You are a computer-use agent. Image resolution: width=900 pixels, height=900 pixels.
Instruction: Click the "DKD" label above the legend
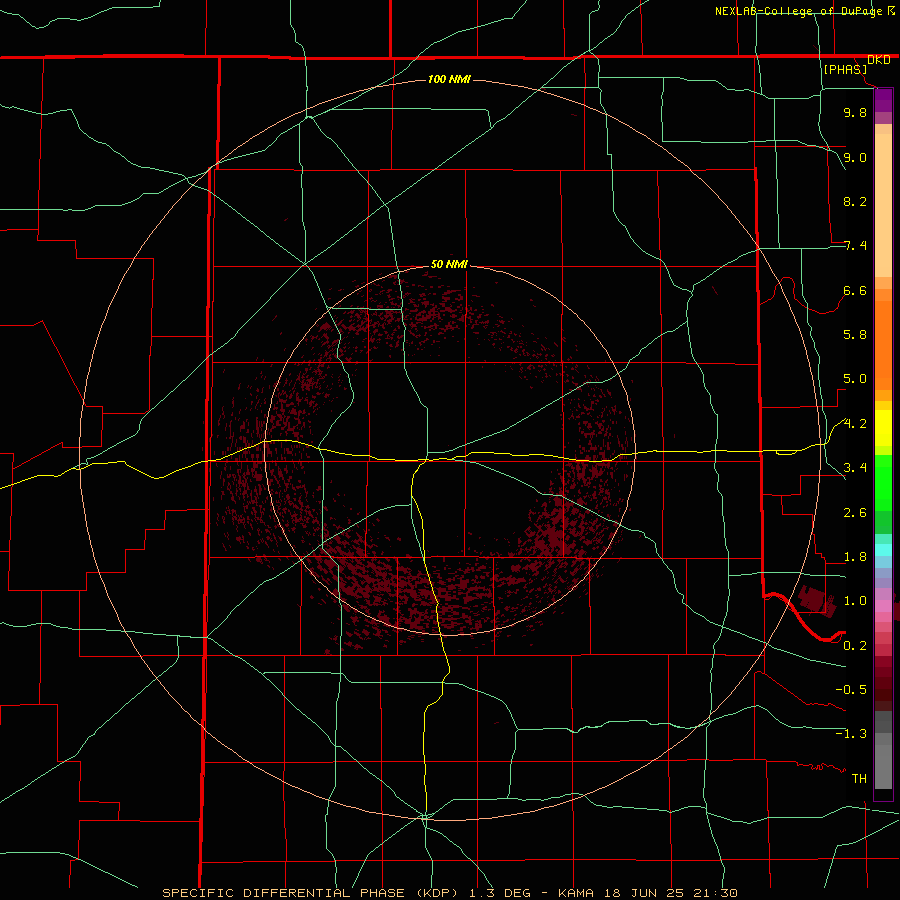pyautogui.click(x=879, y=60)
